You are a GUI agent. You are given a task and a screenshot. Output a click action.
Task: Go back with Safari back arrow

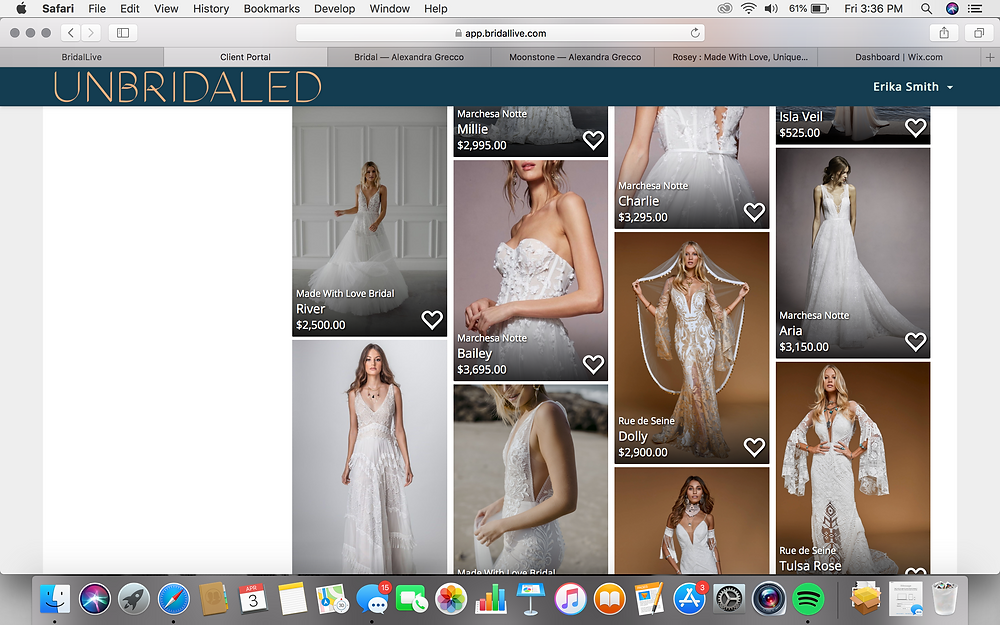(x=71, y=33)
